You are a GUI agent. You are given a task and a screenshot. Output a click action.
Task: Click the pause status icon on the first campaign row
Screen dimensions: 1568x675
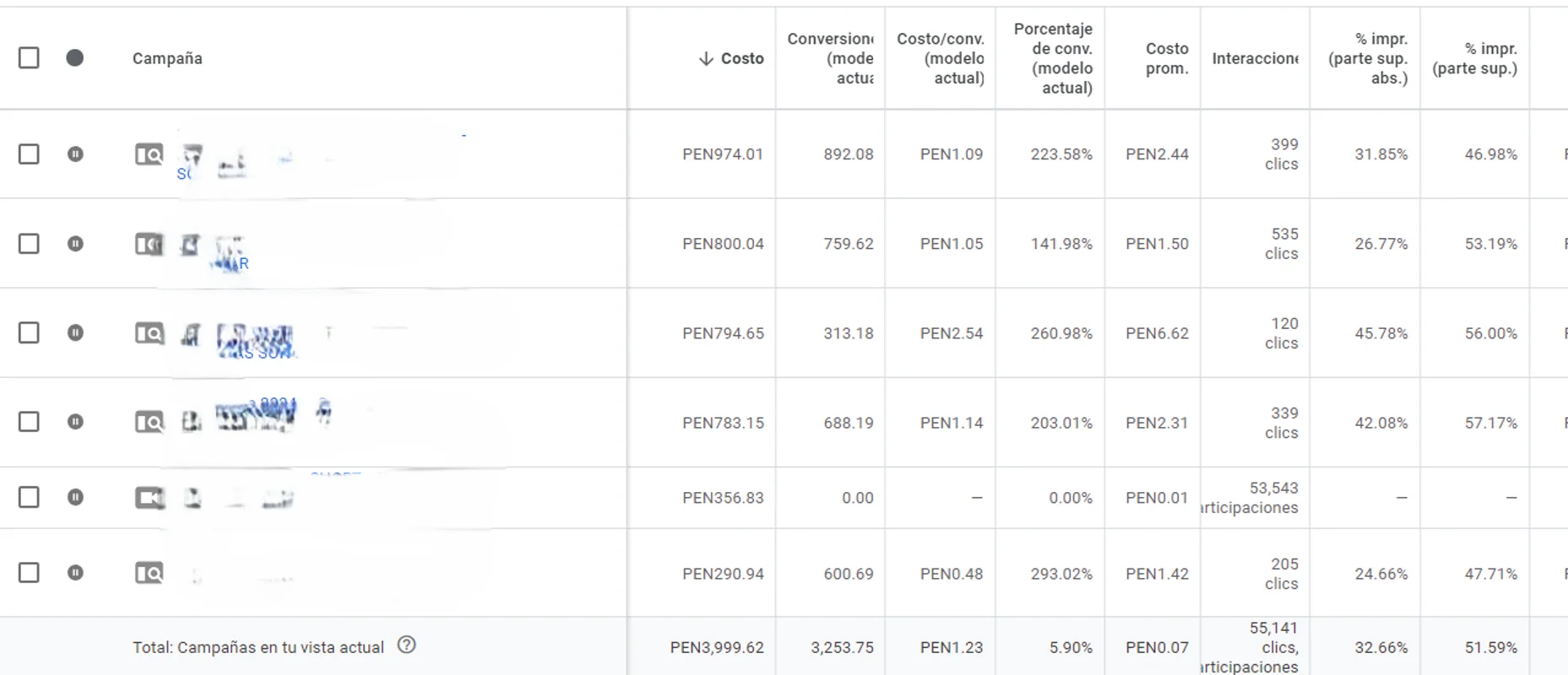pyautogui.click(x=76, y=154)
